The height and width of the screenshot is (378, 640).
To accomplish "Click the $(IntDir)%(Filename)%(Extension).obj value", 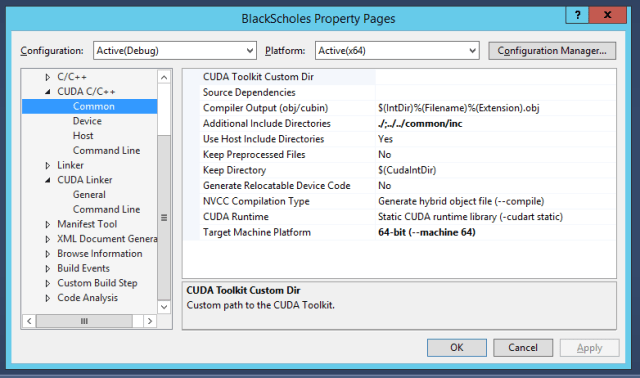I will tap(458, 108).
